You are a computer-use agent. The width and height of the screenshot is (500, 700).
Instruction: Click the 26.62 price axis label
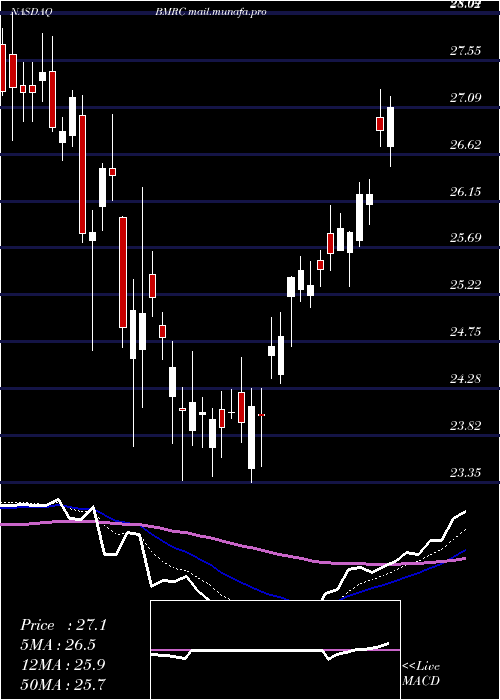[466, 145]
